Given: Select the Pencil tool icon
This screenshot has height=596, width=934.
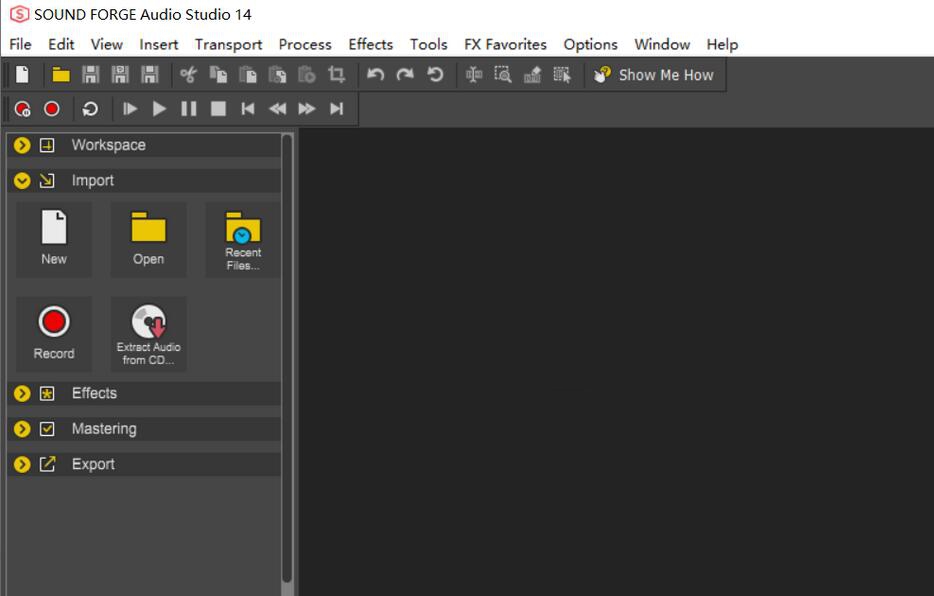Looking at the screenshot, I should point(533,74).
